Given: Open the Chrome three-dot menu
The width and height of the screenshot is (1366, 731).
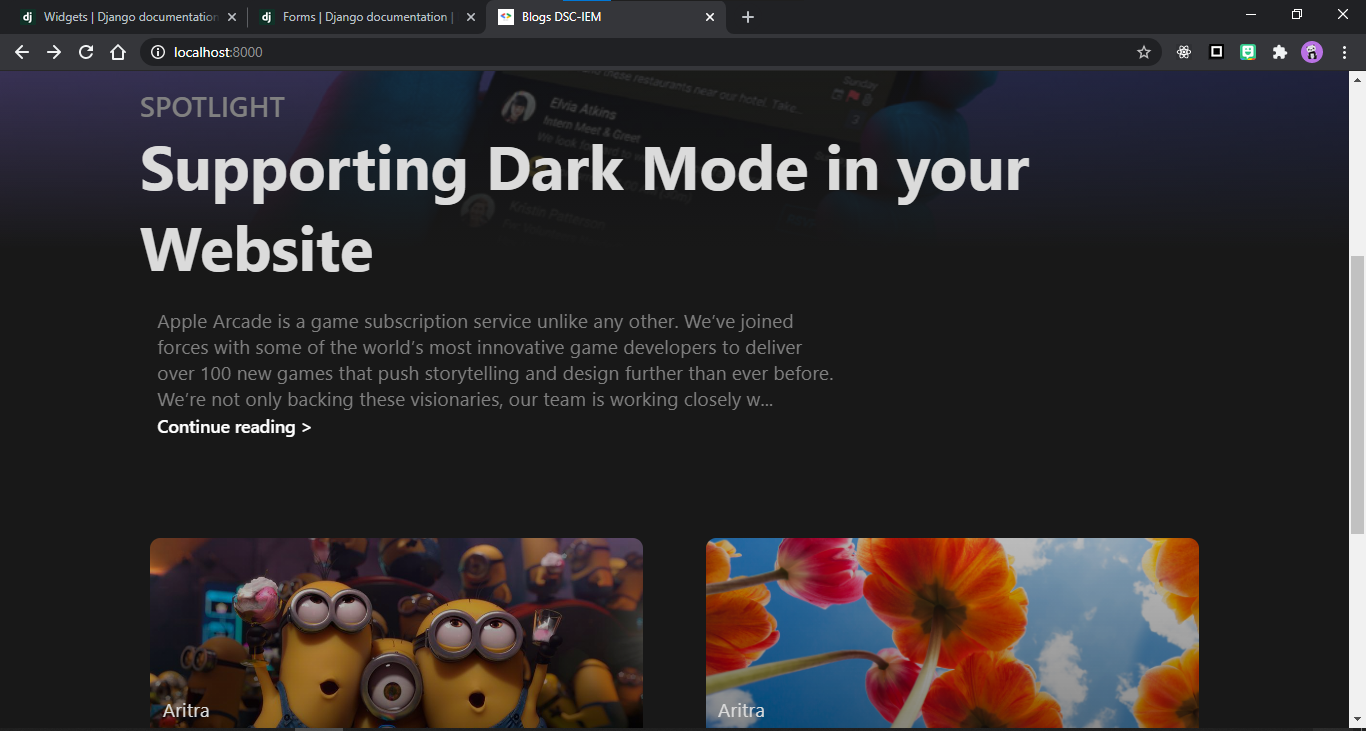Looking at the screenshot, I should (x=1344, y=52).
